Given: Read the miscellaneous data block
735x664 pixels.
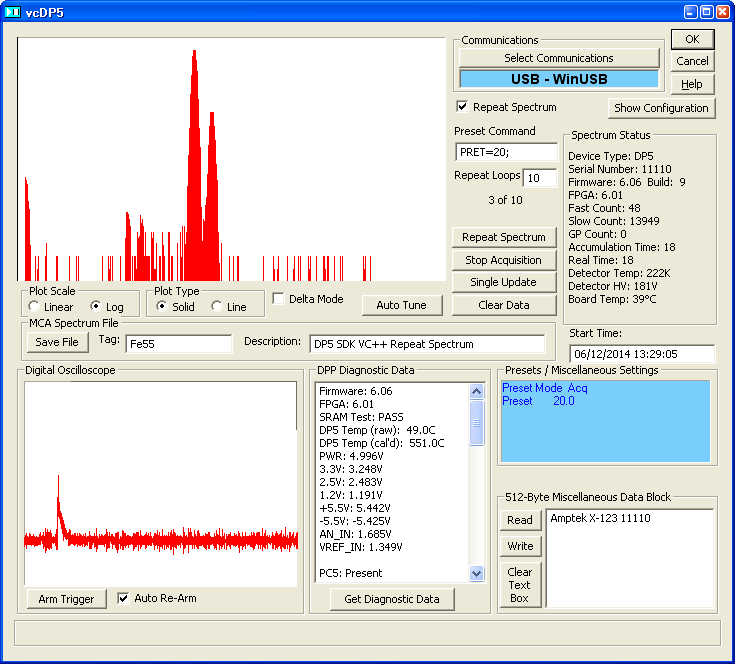Looking at the screenshot, I should point(520,520).
